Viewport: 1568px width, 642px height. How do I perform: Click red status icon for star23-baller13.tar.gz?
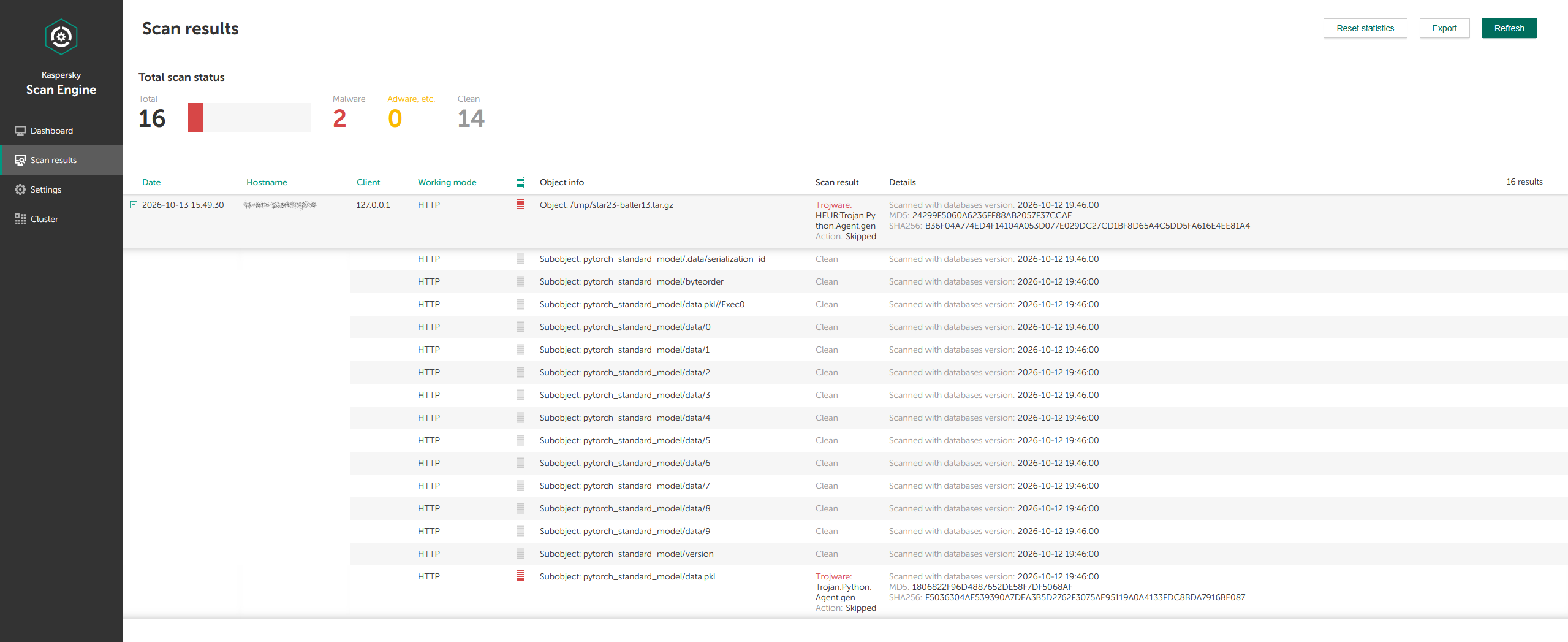tap(520, 204)
